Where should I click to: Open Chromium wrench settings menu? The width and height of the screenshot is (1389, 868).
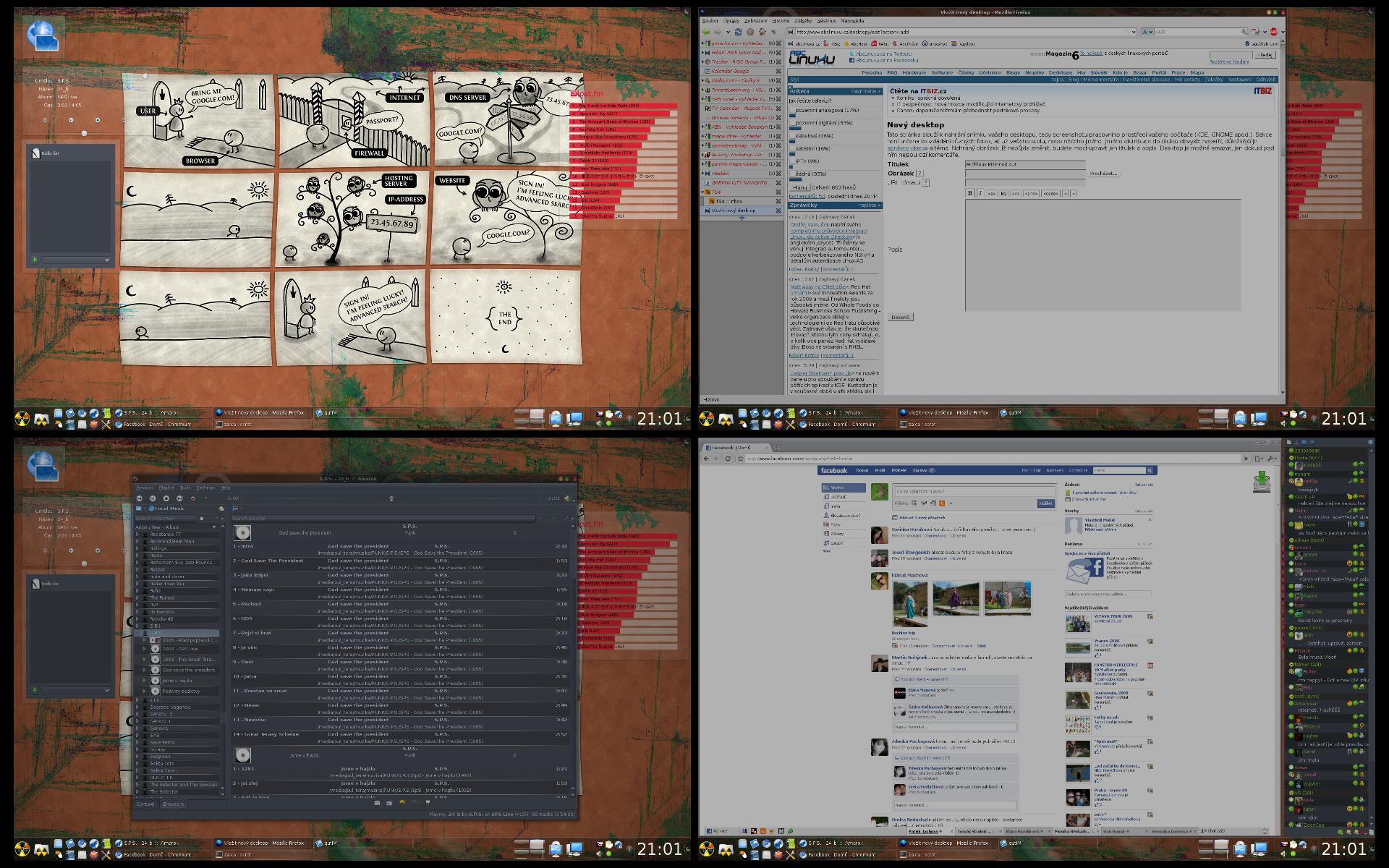(x=1272, y=459)
